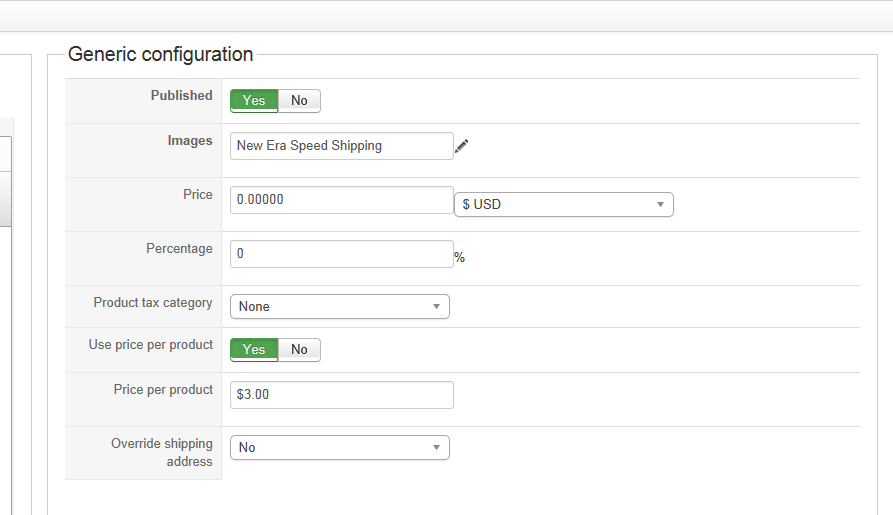Open the Override shipping address dropdown
This screenshot has height=515, width=893.
pos(339,447)
